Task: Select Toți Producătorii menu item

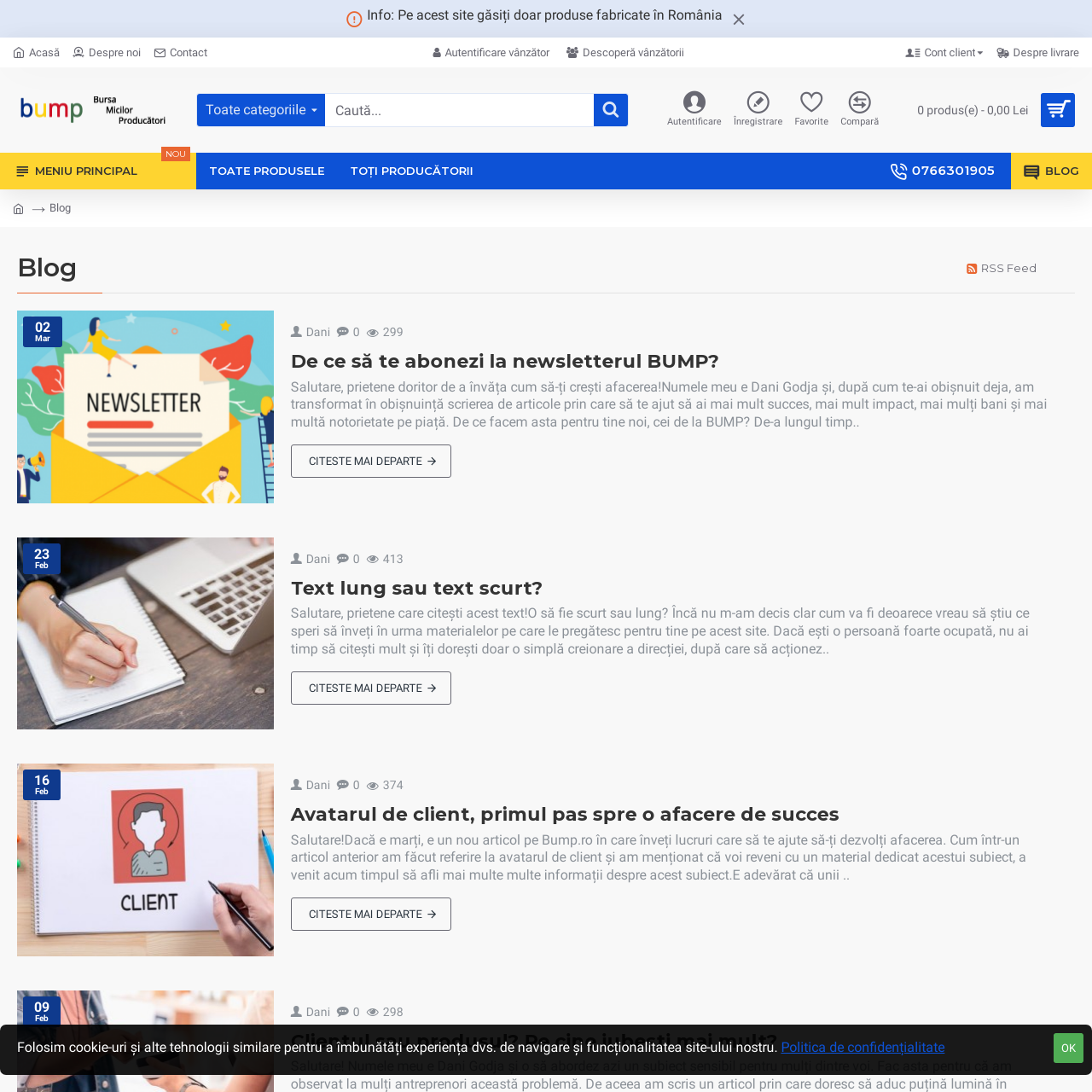Action: (x=411, y=171)
